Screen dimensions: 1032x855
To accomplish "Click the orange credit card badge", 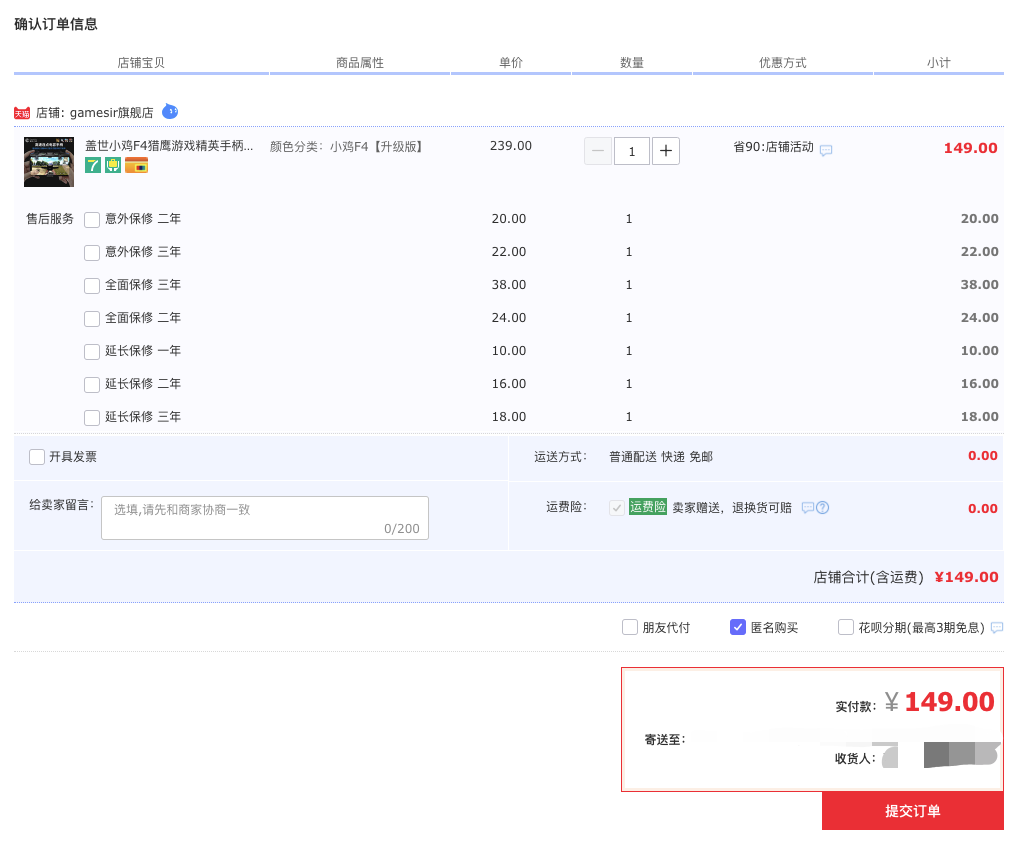I will pos(136,165).
